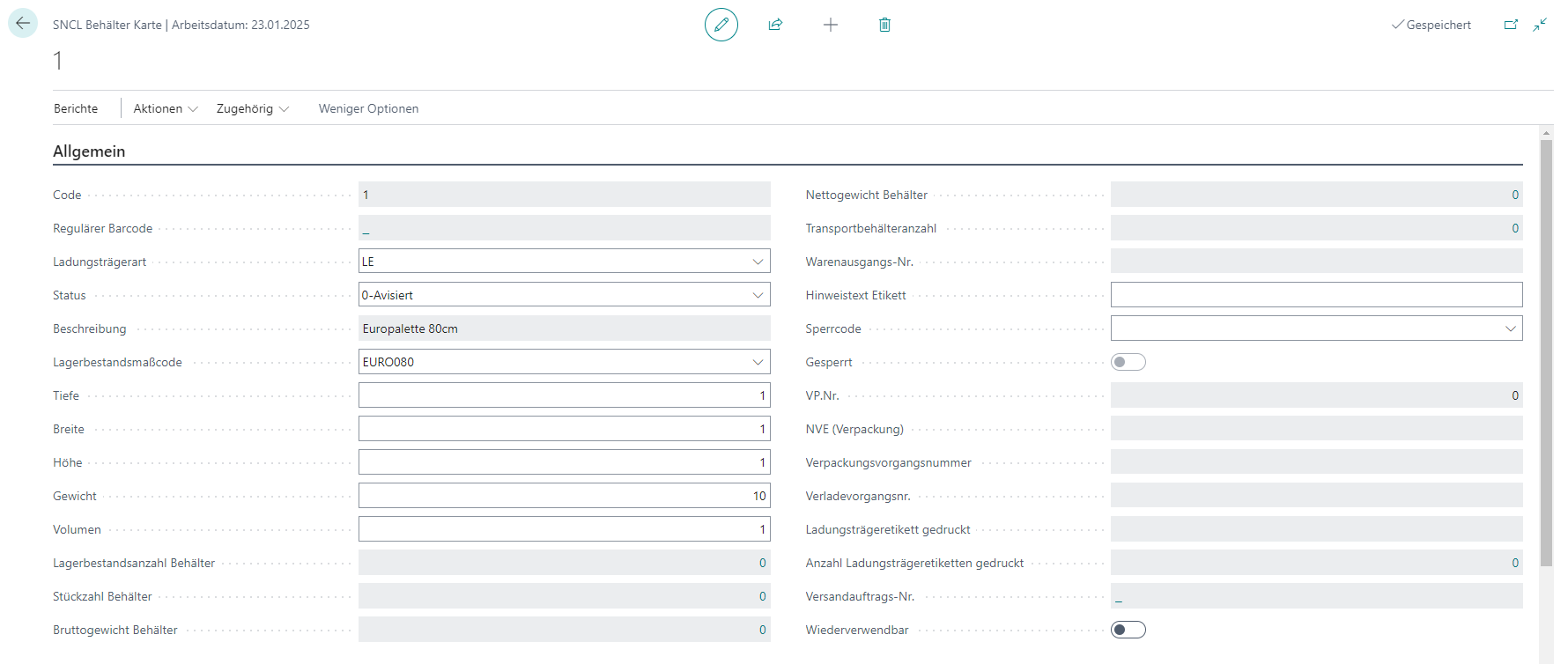1568x664 pixels.
Task: Toggle the Wiederverwendbar switch
Action: [1128, 630]
